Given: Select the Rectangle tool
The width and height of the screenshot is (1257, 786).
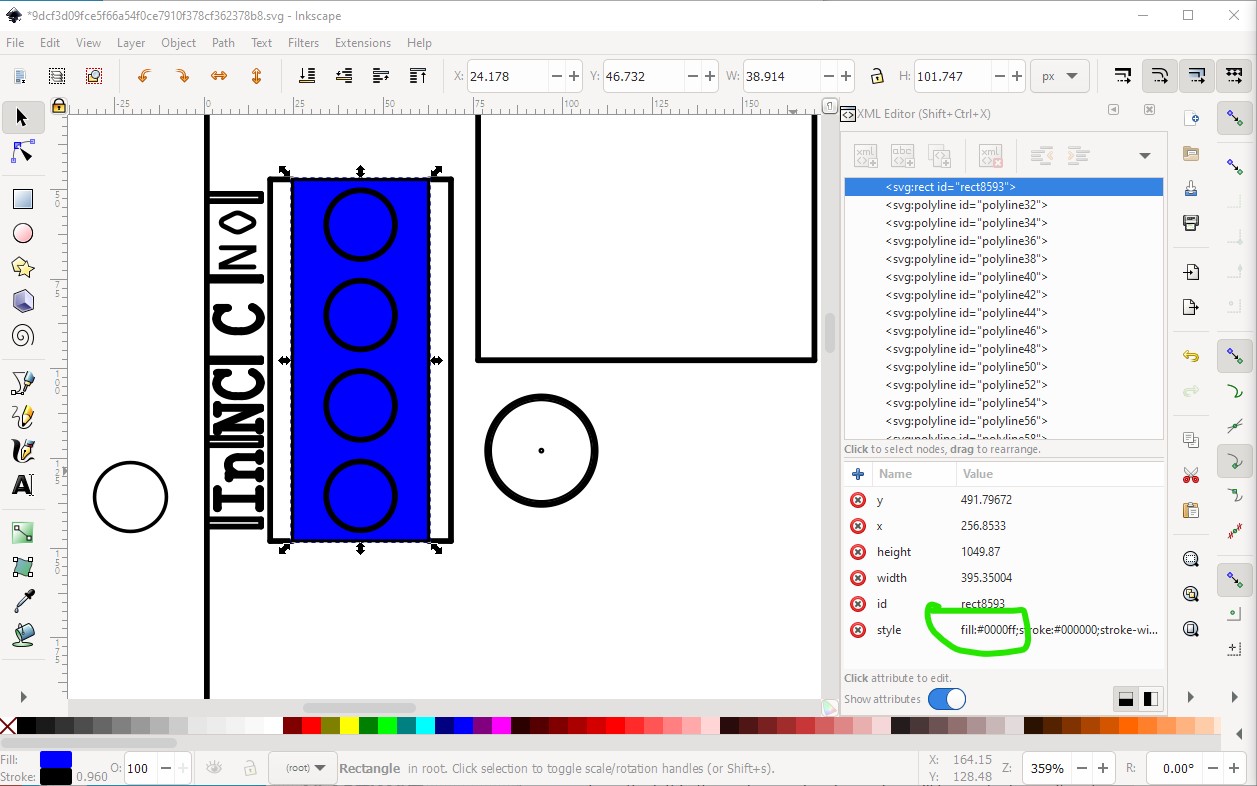Looking at the screenshot, I should [22, 199].
